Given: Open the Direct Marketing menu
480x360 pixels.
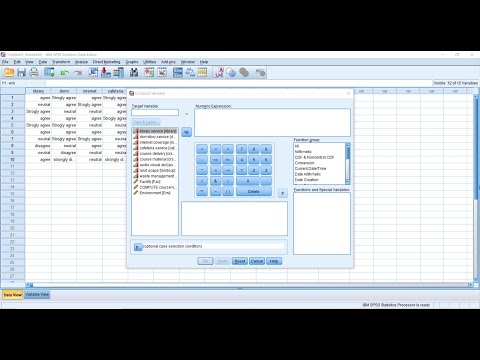Looking at the screenshot, I should point(106,62).
